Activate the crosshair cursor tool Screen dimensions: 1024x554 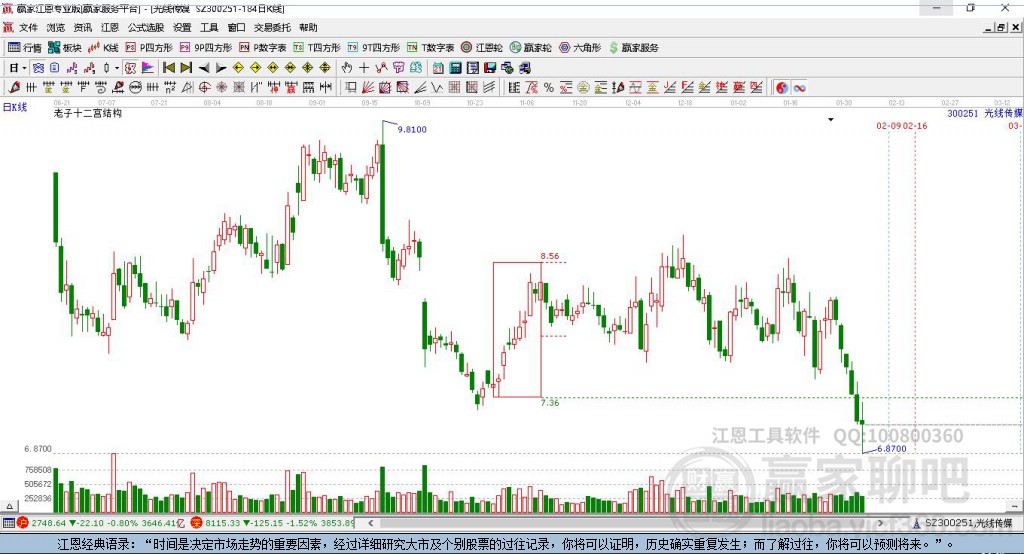tap(364, 68)
